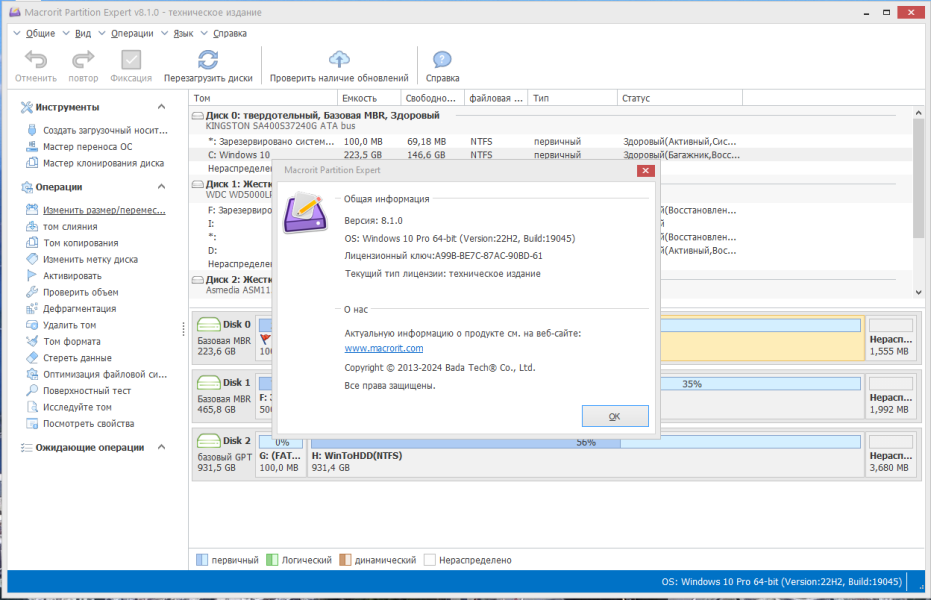
Task: Click volume list vertical scrollbar thumb
Action: [x=919, y=178]
